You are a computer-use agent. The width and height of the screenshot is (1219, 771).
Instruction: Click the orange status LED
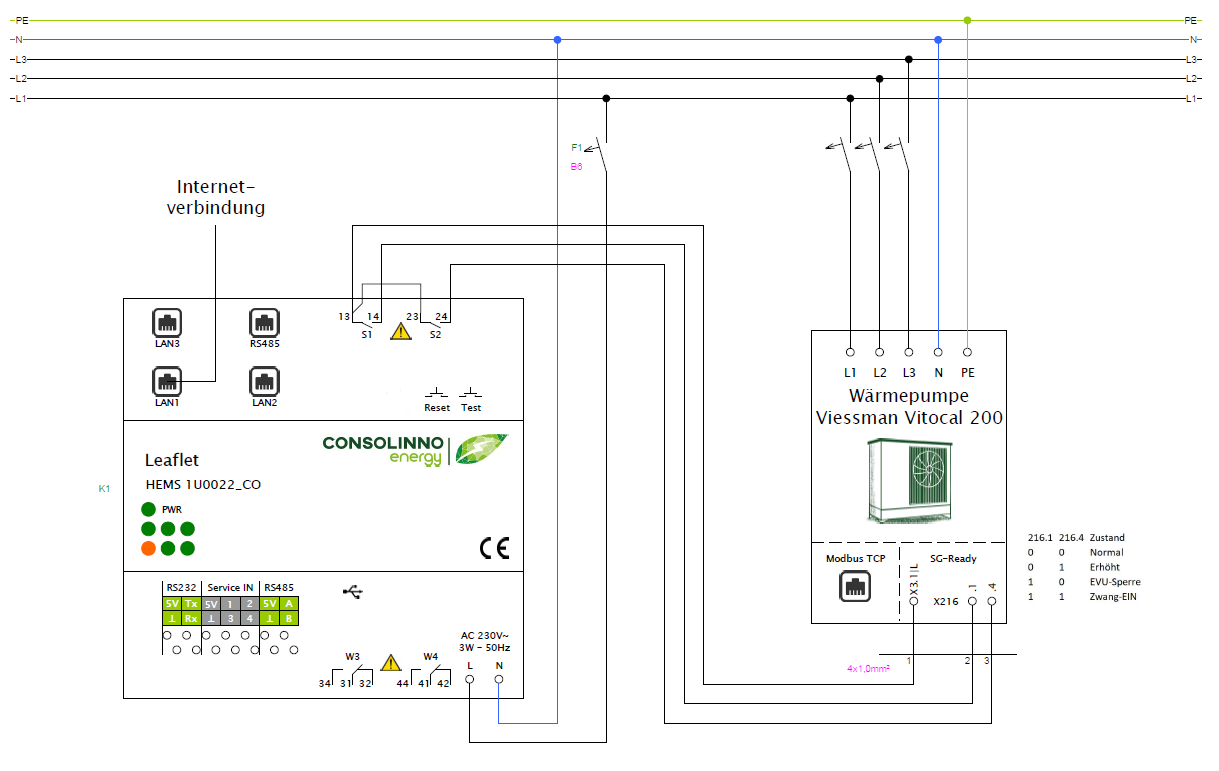148,548
